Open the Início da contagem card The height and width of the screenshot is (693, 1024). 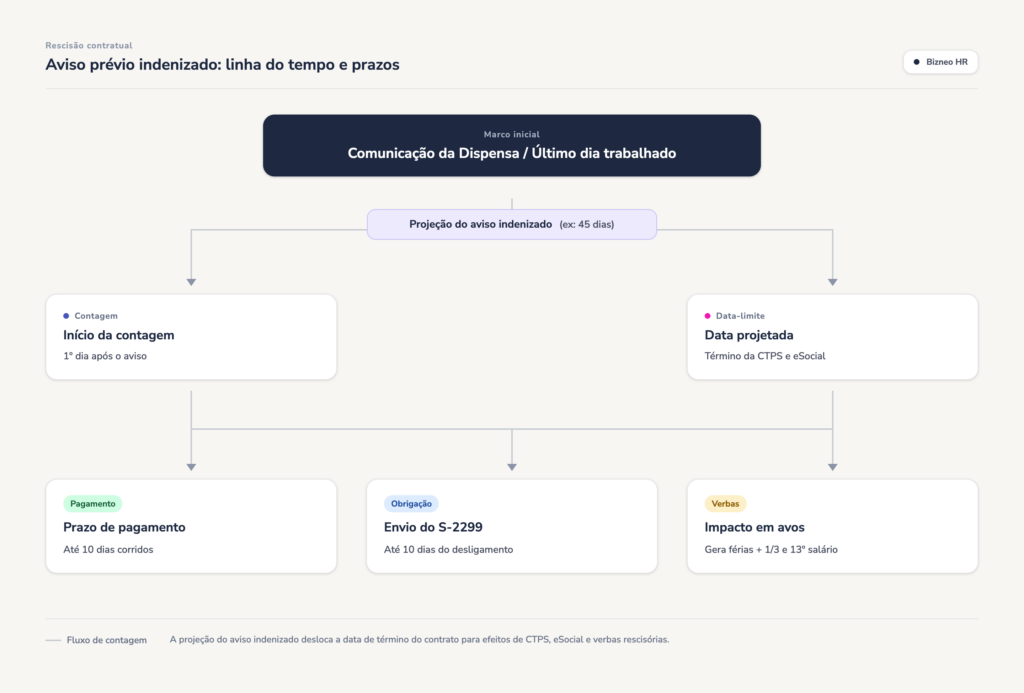coord(191,337)
